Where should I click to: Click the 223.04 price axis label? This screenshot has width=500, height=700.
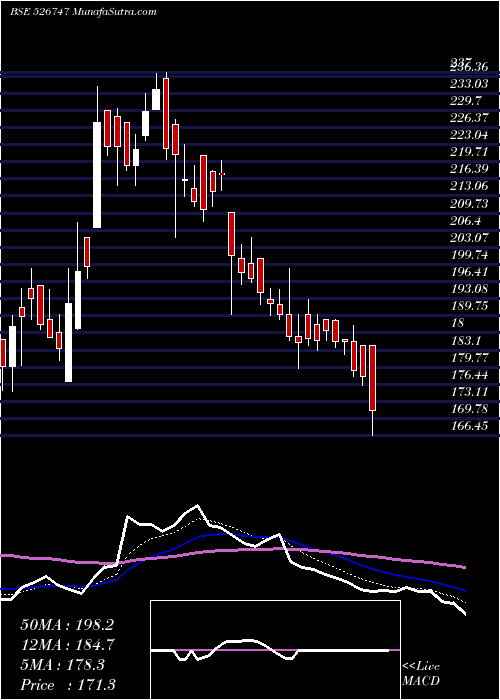coord(469,135)
